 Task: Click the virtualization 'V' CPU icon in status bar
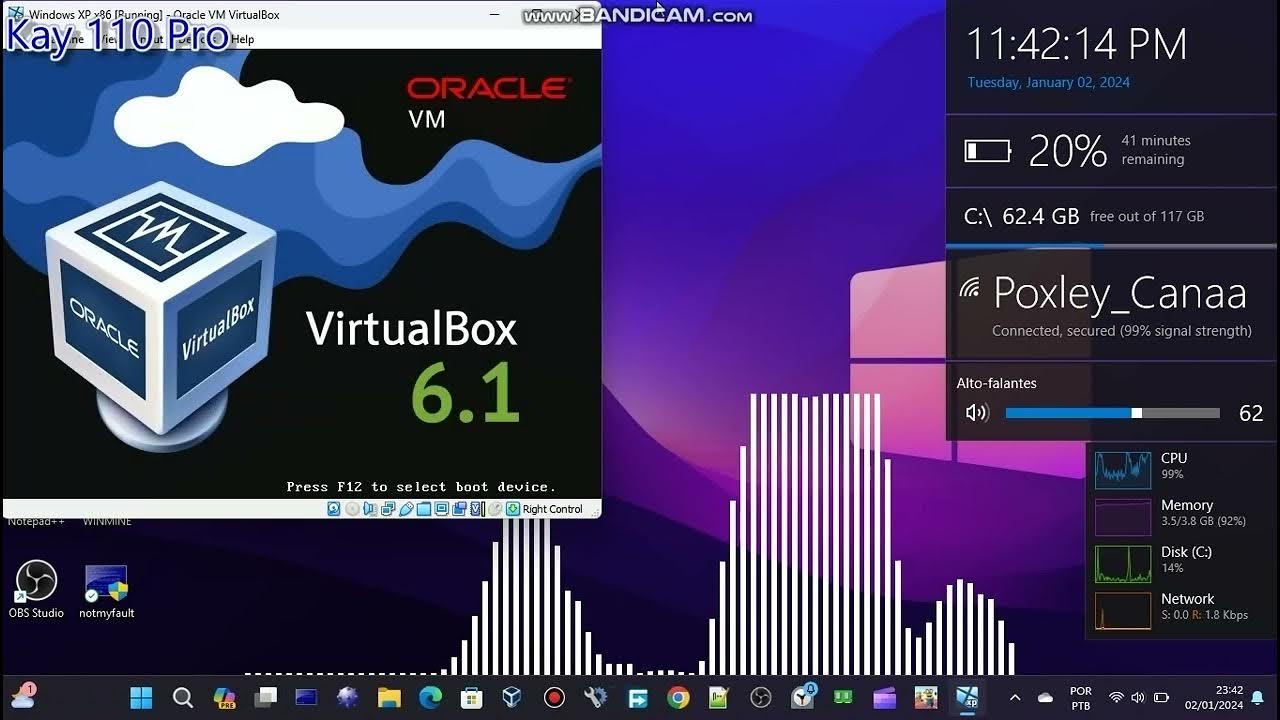[x=476, y=509]
